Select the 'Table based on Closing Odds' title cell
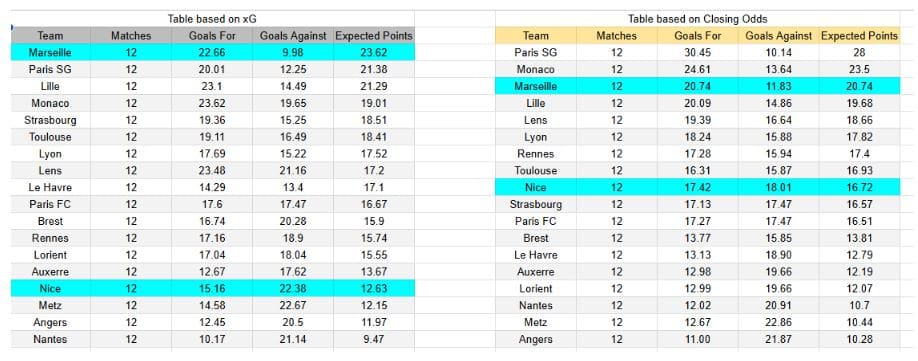The image size is (918, 361). coord(697,19)
